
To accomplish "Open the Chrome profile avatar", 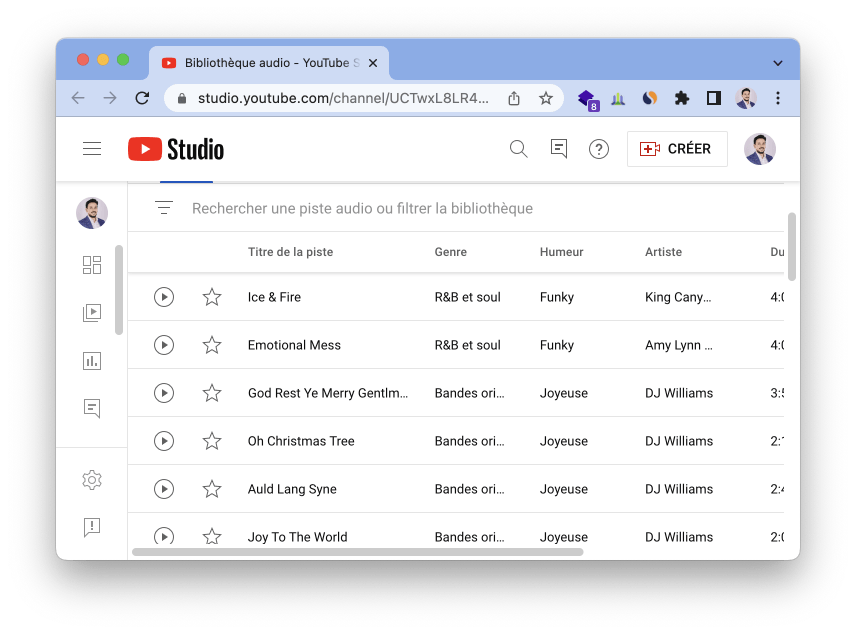I will (x=746, y=98).
